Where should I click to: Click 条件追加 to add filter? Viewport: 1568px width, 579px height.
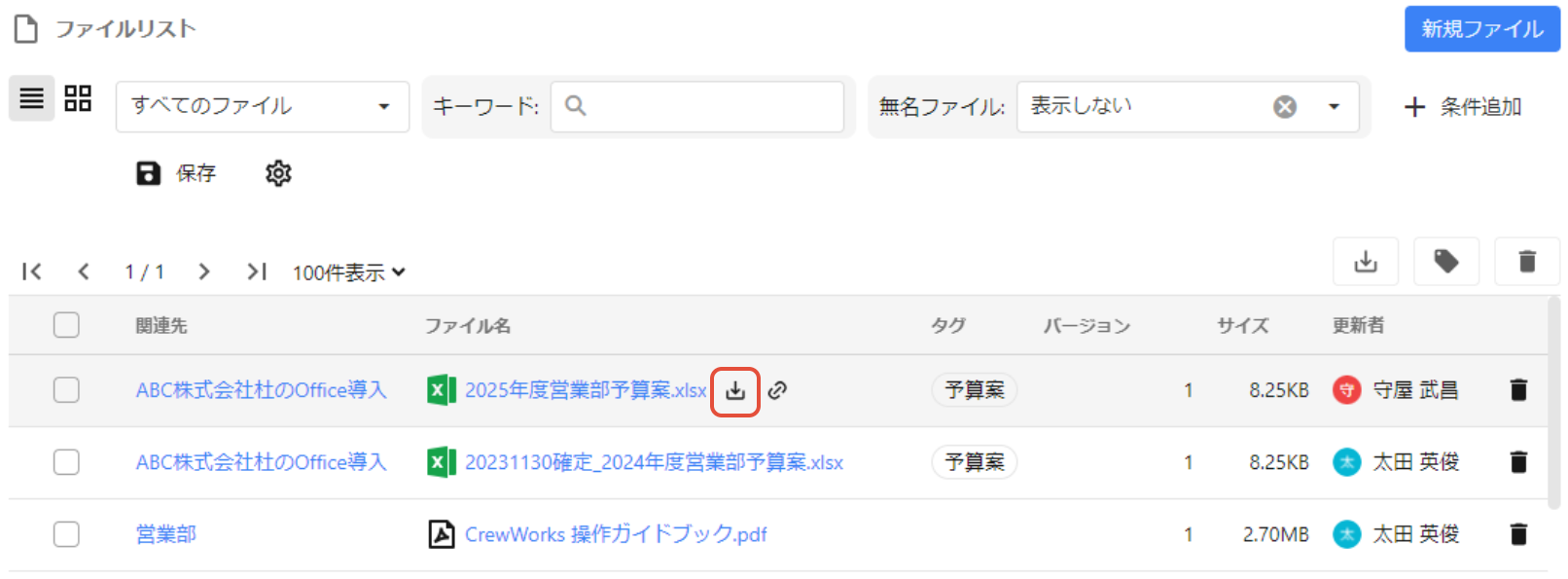[x=1463, y=107]
